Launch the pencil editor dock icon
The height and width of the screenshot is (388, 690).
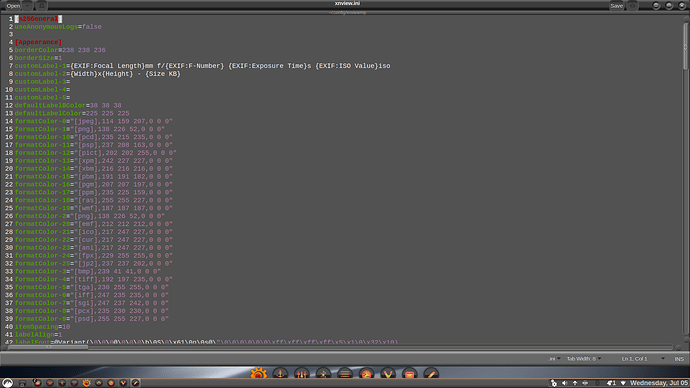pos(431,374)
